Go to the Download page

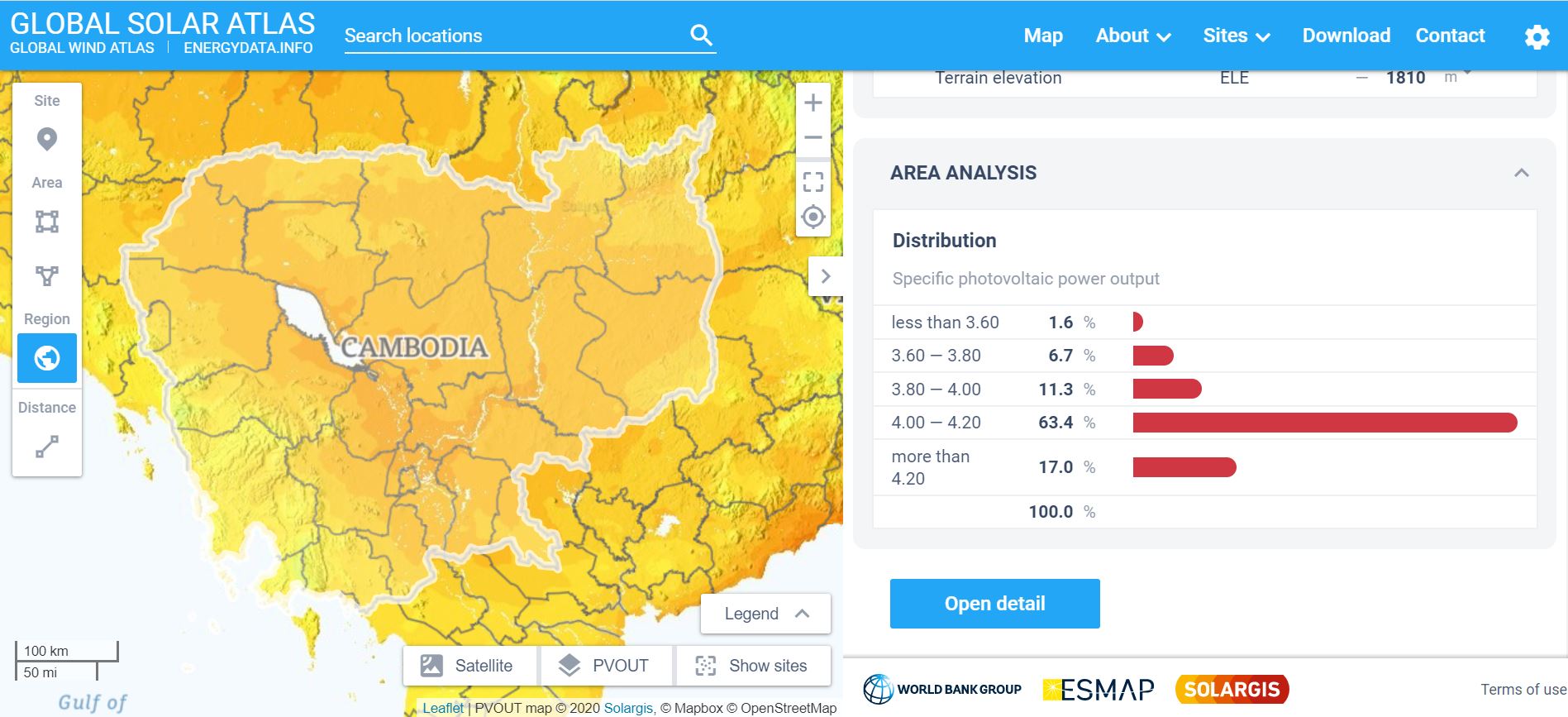pos(1346,36)
